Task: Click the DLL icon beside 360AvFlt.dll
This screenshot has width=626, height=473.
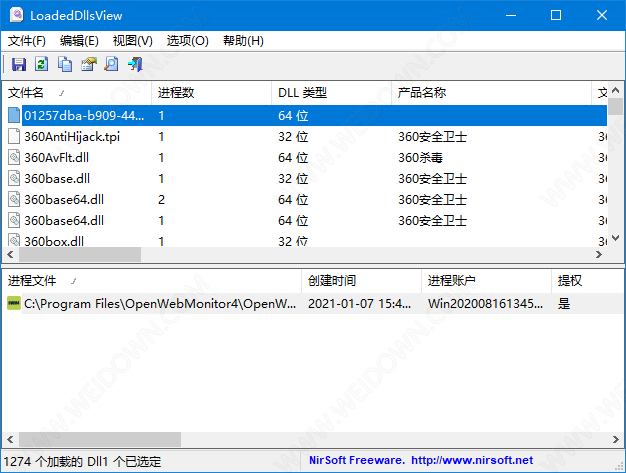Action: pyautogui.click(x=14, y=157)
